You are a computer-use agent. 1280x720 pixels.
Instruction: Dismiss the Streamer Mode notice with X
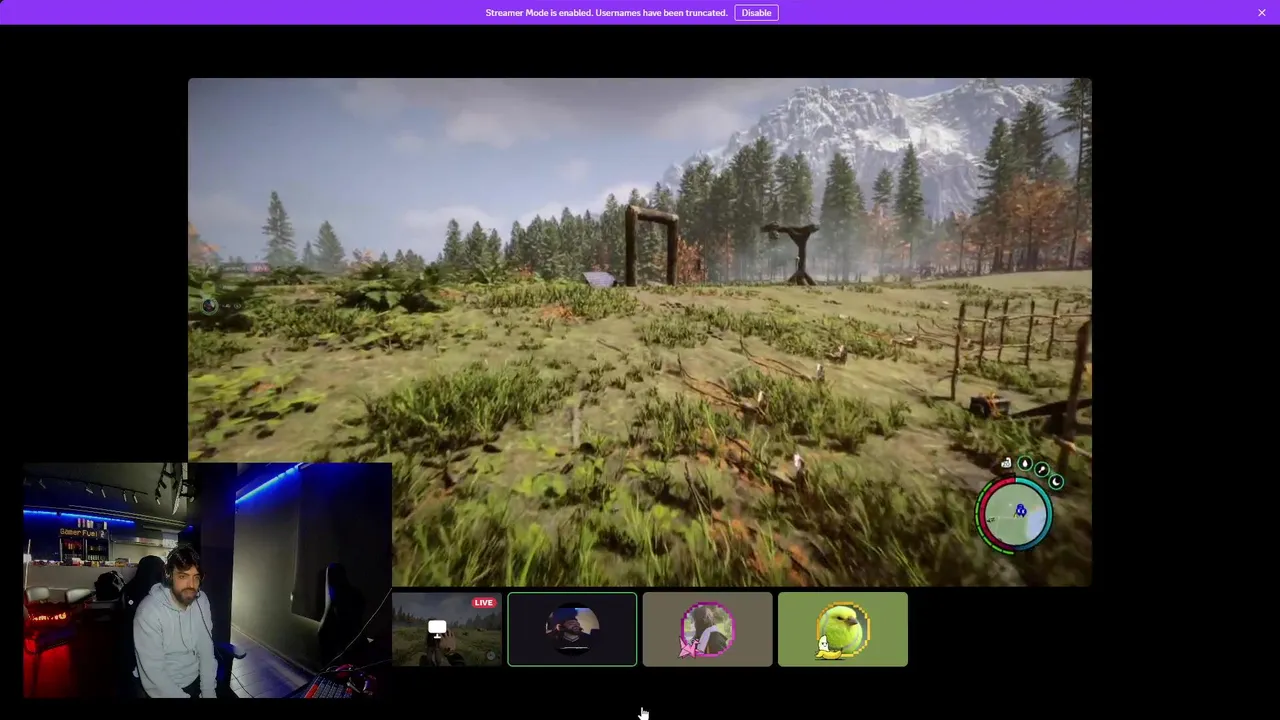pyautogui.click(x=1262, y=12)
